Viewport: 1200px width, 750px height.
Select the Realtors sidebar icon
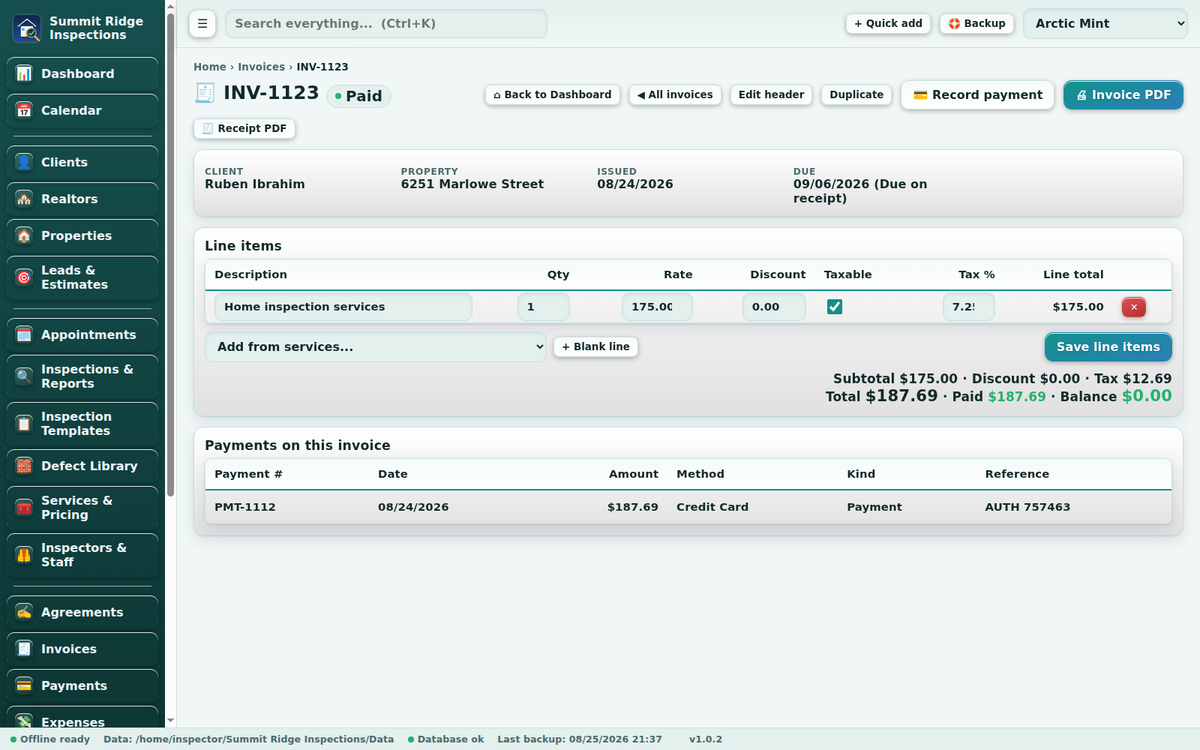[x=24, y=199]
